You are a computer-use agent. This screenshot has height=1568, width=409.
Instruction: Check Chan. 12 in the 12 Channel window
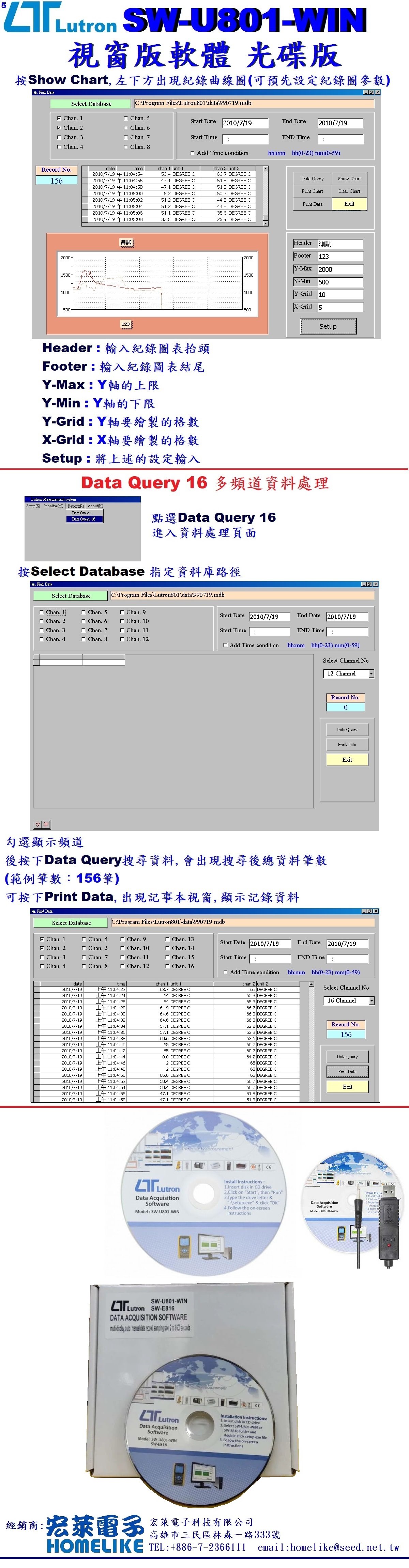point(122,639)
